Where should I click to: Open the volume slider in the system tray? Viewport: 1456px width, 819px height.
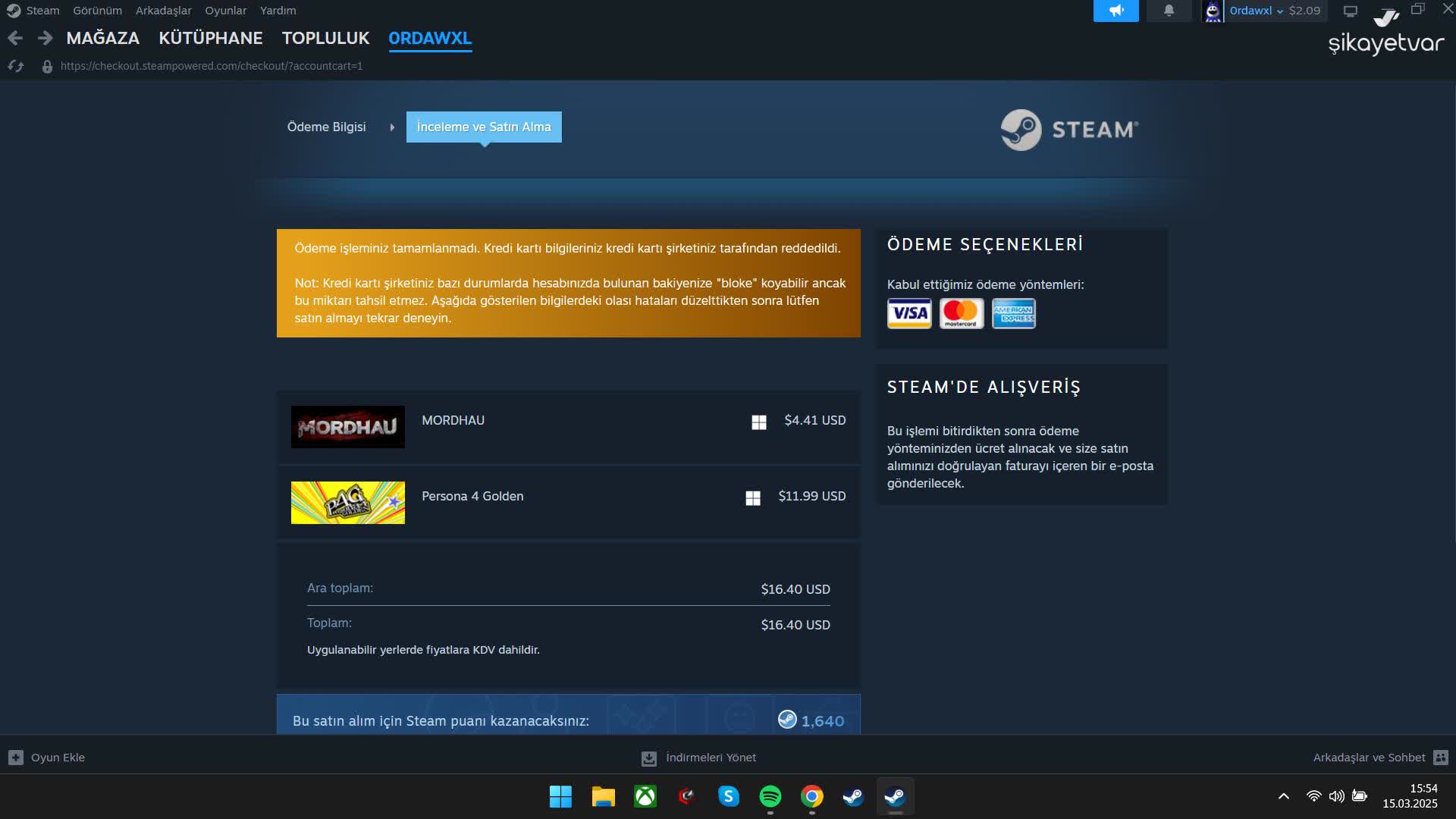coord(1336,796)
